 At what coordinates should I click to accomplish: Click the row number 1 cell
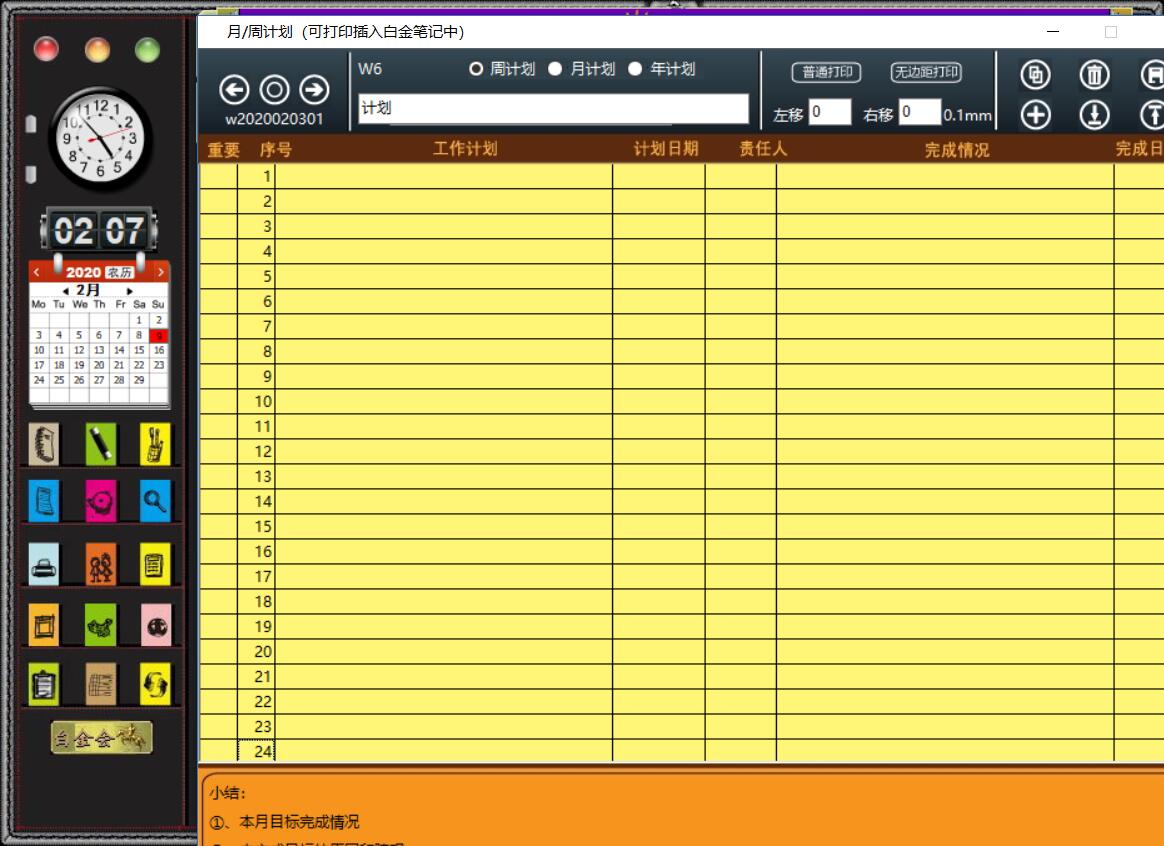[256, 177]
